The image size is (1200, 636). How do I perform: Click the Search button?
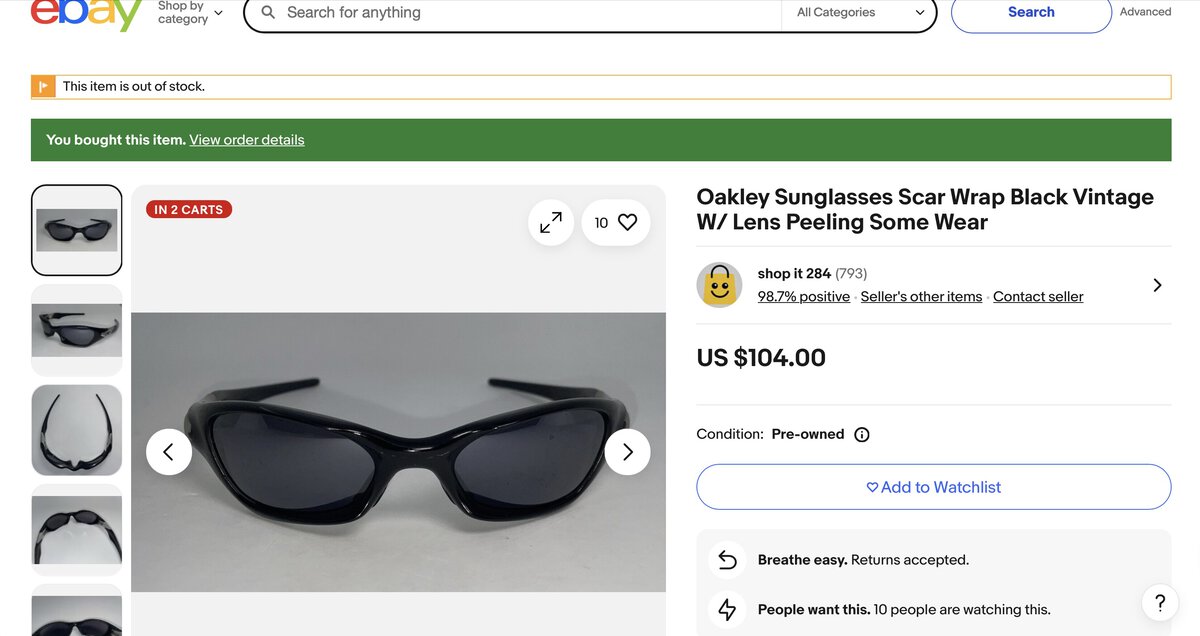(x=1030, y=13)
